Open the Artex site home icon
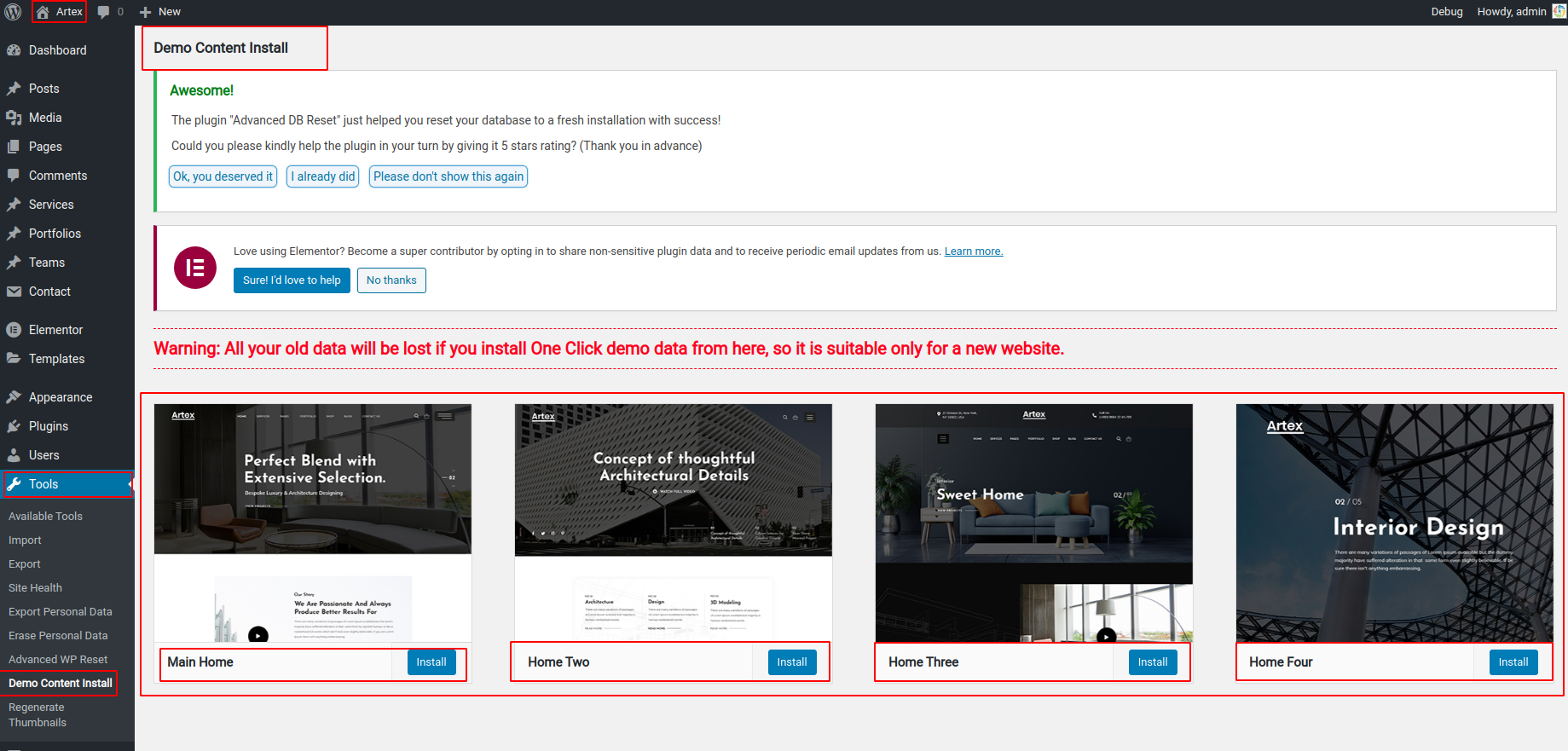1568x751 pixels. click(x=43, y=12)
